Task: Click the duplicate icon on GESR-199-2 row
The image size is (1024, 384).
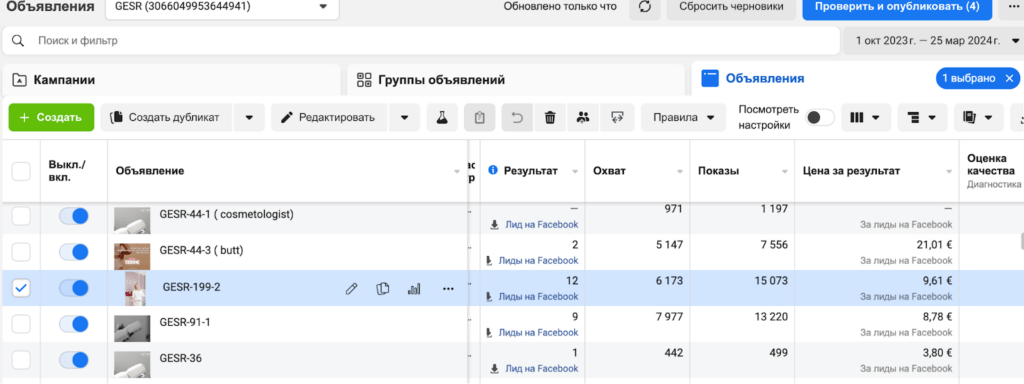Action: (x=383, y=289)
